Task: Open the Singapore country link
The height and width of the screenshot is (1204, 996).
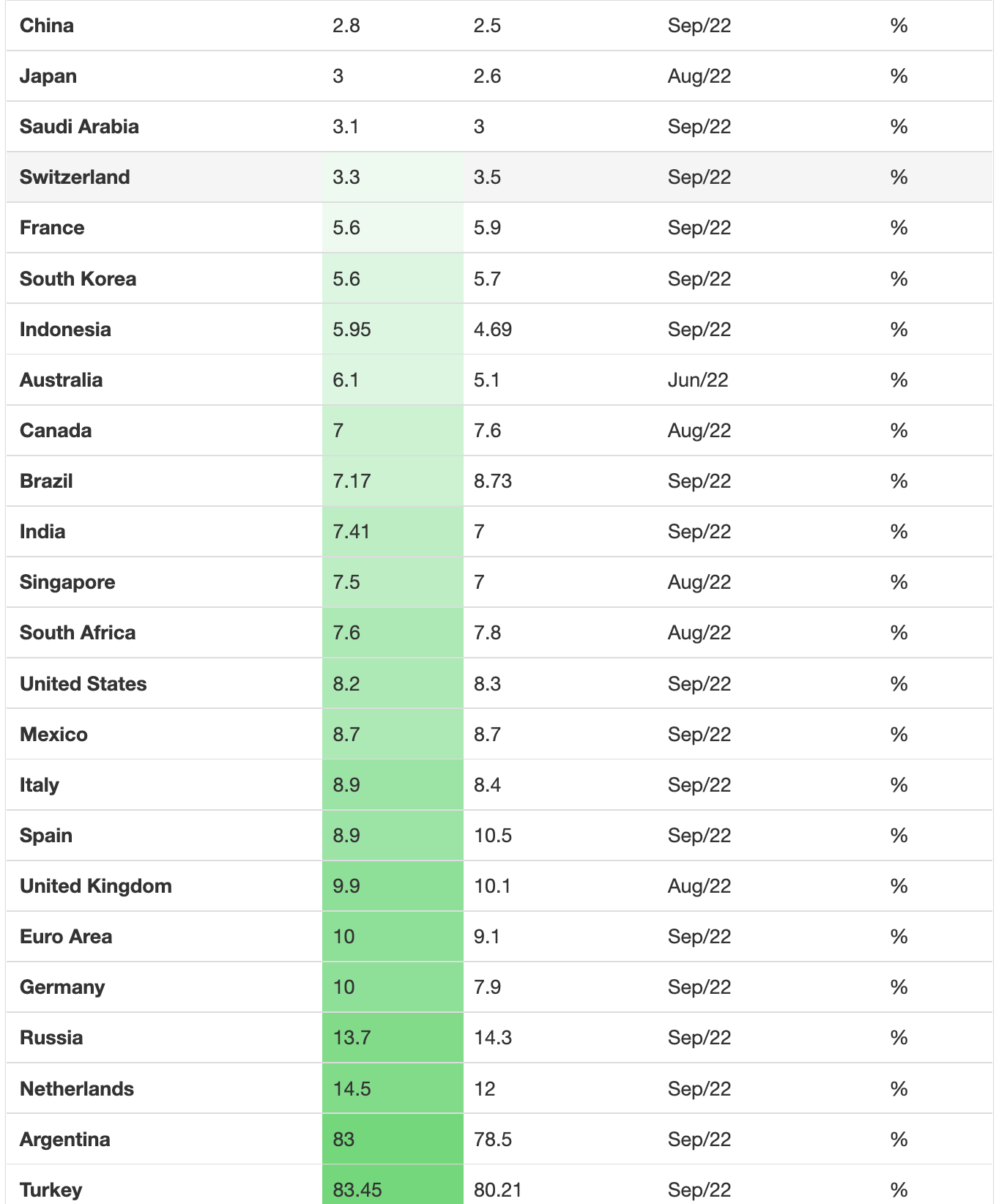Action: [67, 582]
